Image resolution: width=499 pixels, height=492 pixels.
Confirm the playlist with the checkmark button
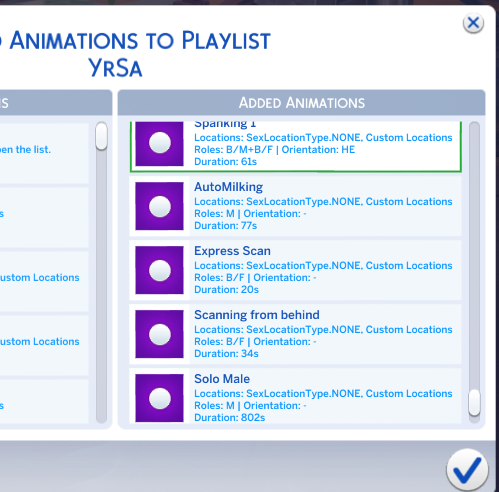467,470
